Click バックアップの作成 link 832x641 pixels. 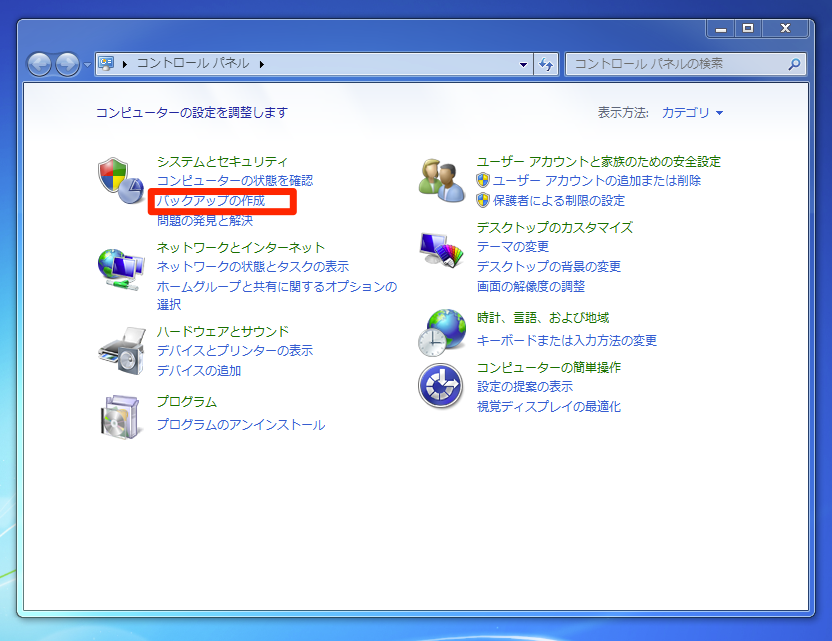211,201
